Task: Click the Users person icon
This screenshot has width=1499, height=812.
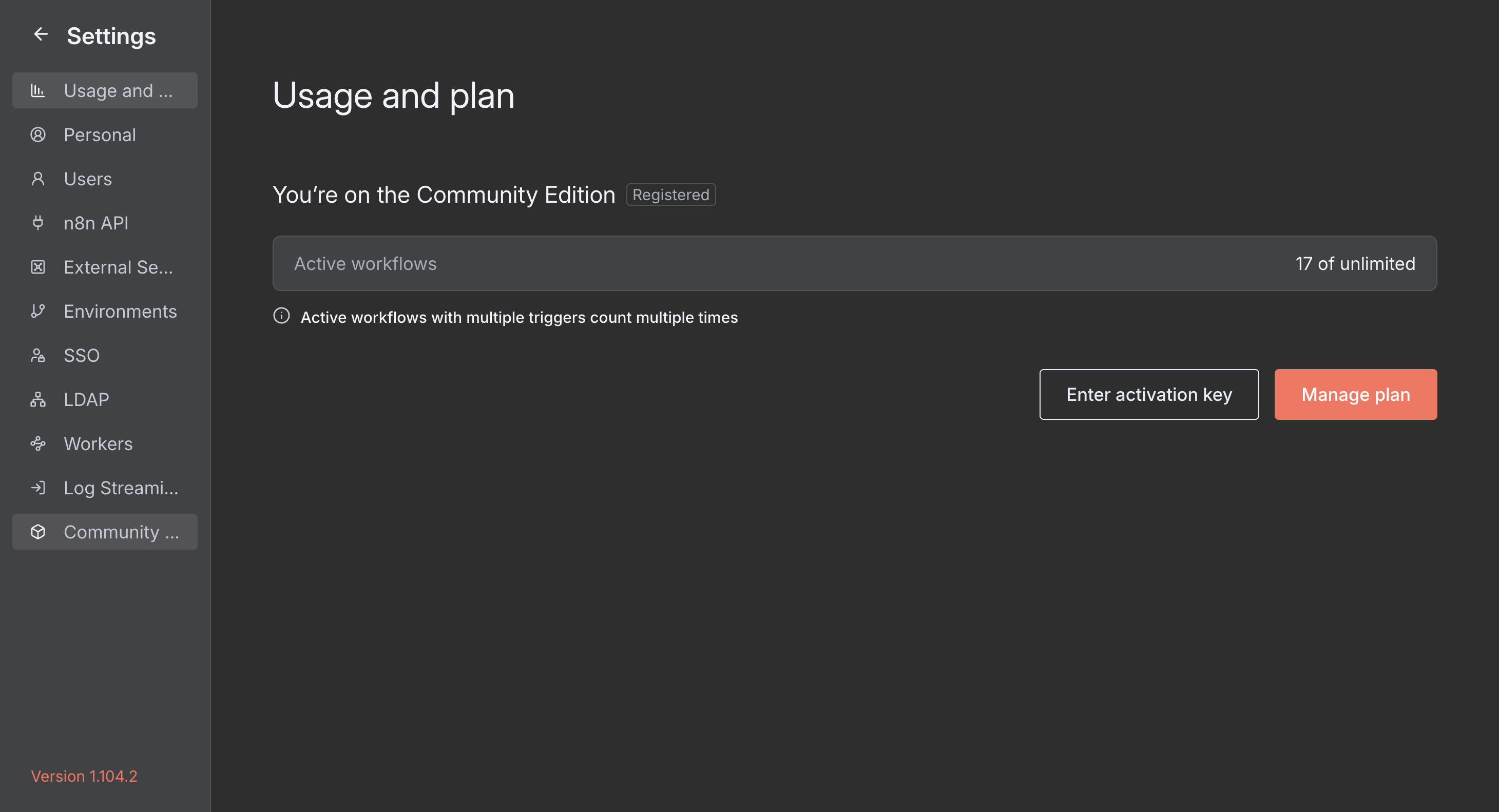Action: coord(38,179)
